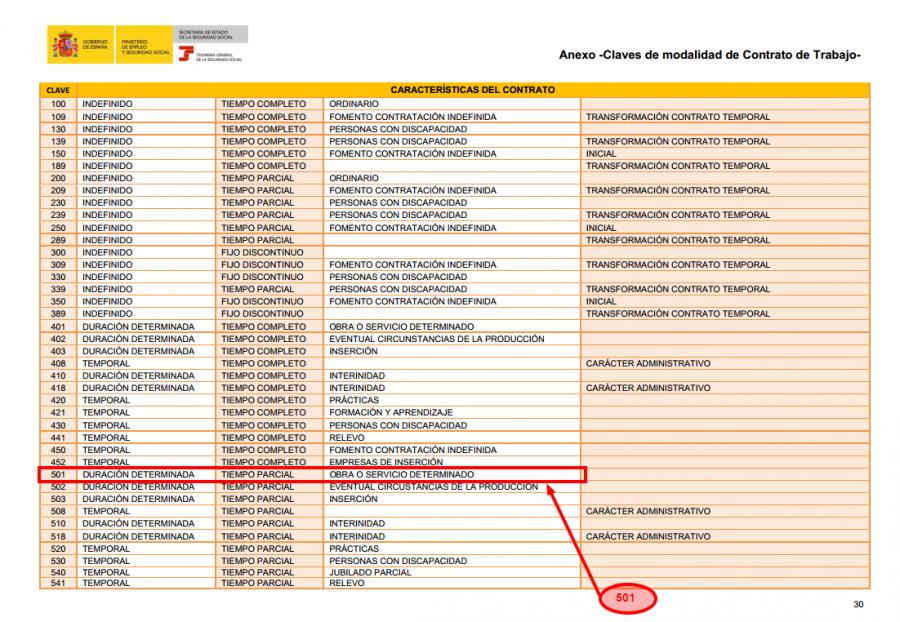Click Ordinario in the clave 200 row
This screenshot has width=900, height=622.
(x=354, y=178)
